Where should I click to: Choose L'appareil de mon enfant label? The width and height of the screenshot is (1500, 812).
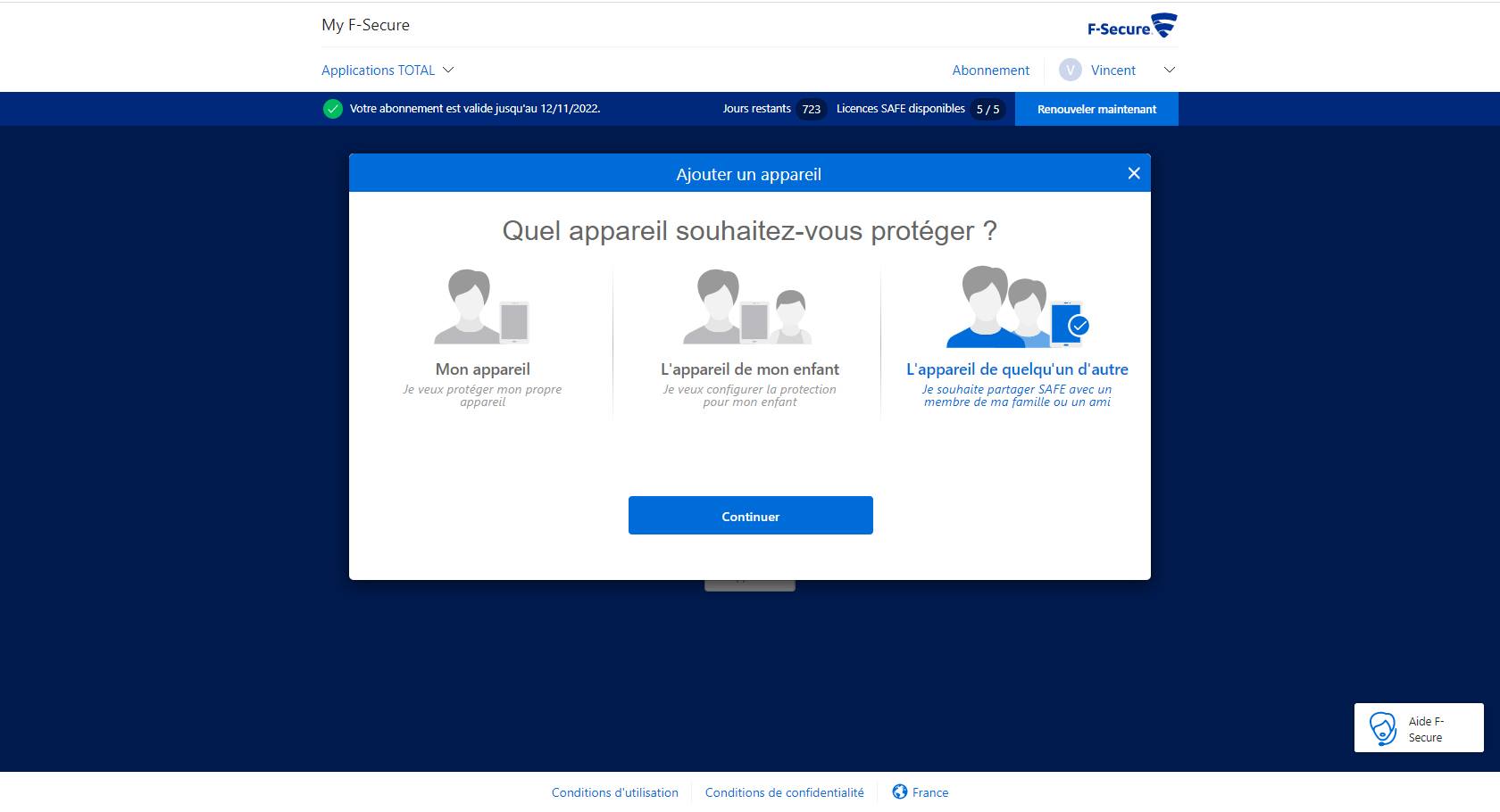click(x=750, y=369)
